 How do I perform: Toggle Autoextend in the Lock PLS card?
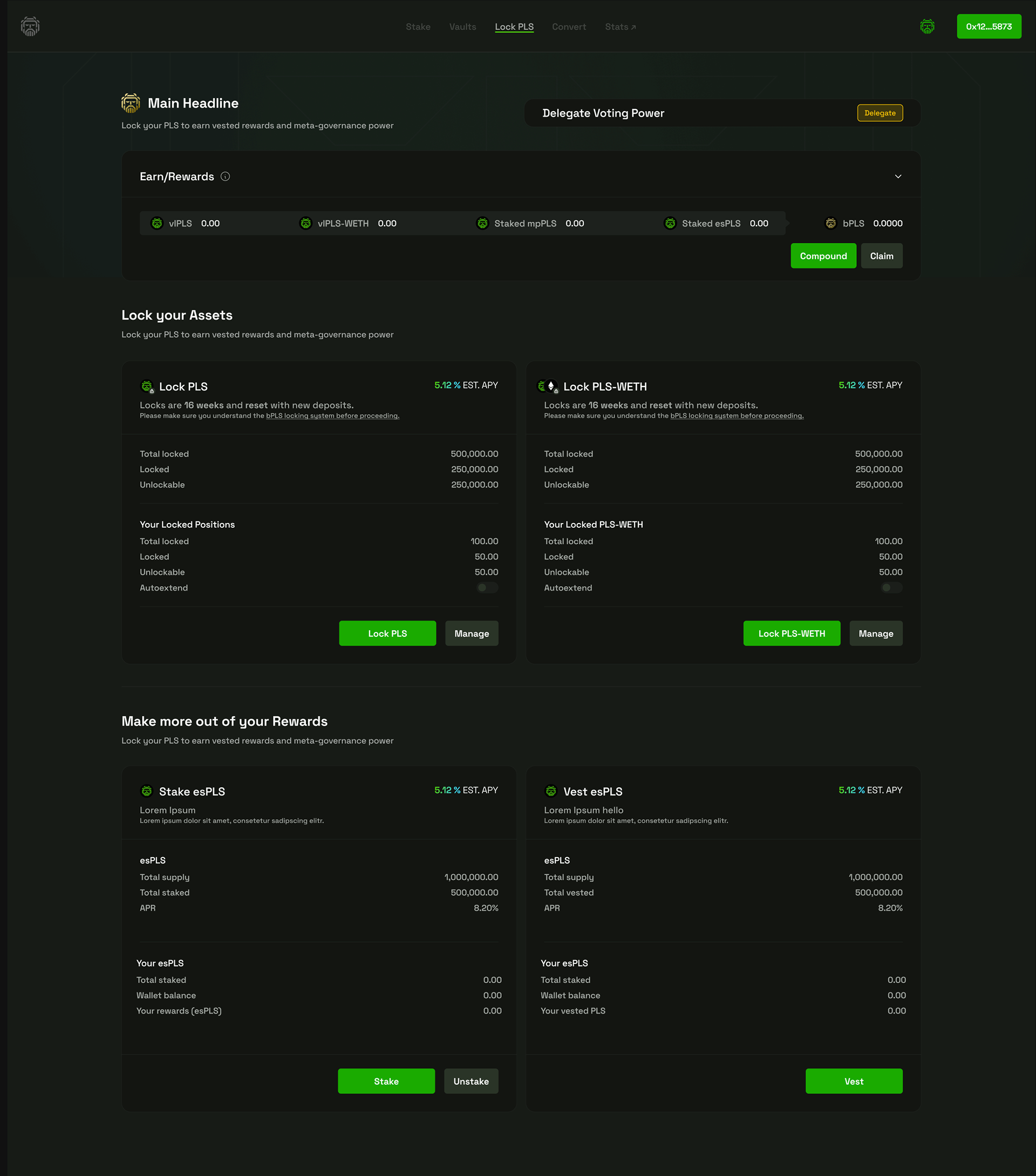pyautogui.click(x=487, y=587)
